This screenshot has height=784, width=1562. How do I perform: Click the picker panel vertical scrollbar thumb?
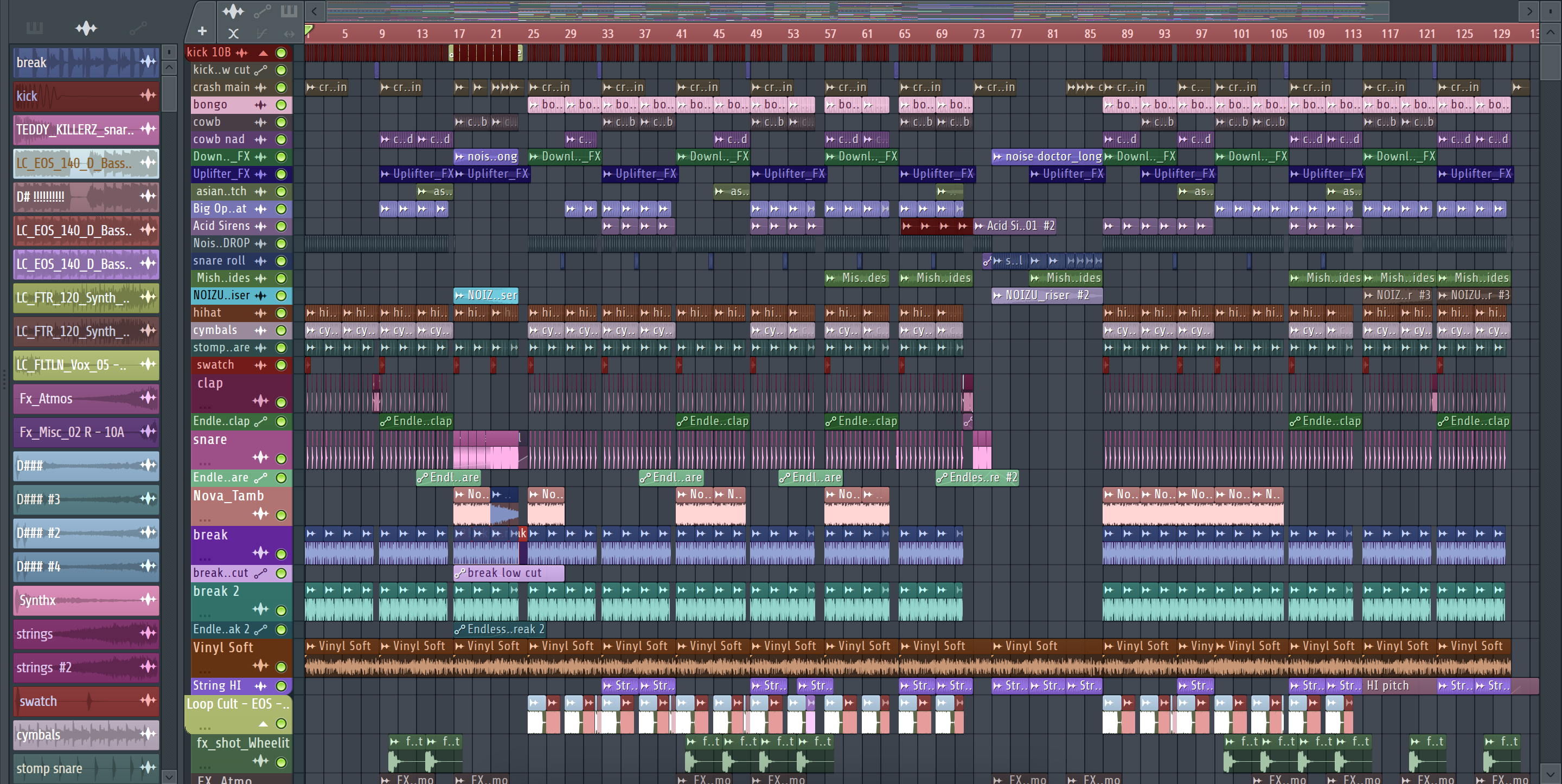tap(169, 93)
